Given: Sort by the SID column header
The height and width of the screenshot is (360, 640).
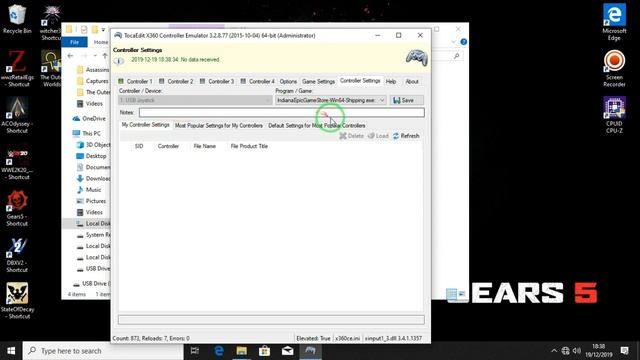Looking at the screenshot, I should 139,146.
